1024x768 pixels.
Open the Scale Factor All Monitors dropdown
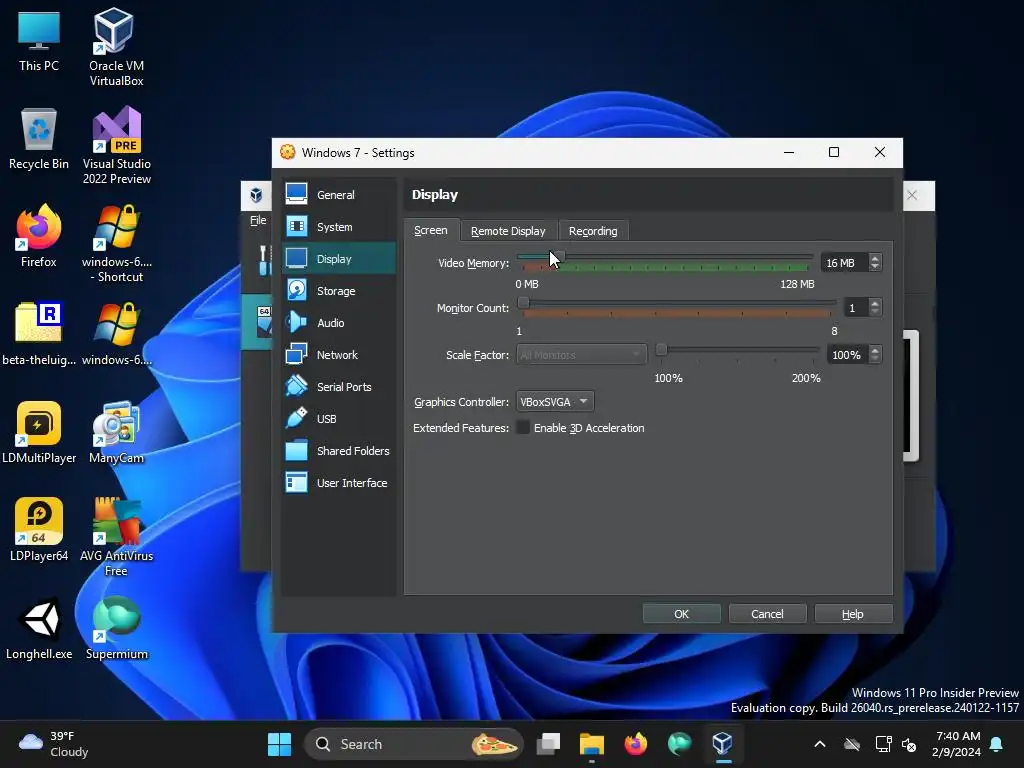click(x=581, y=355)
